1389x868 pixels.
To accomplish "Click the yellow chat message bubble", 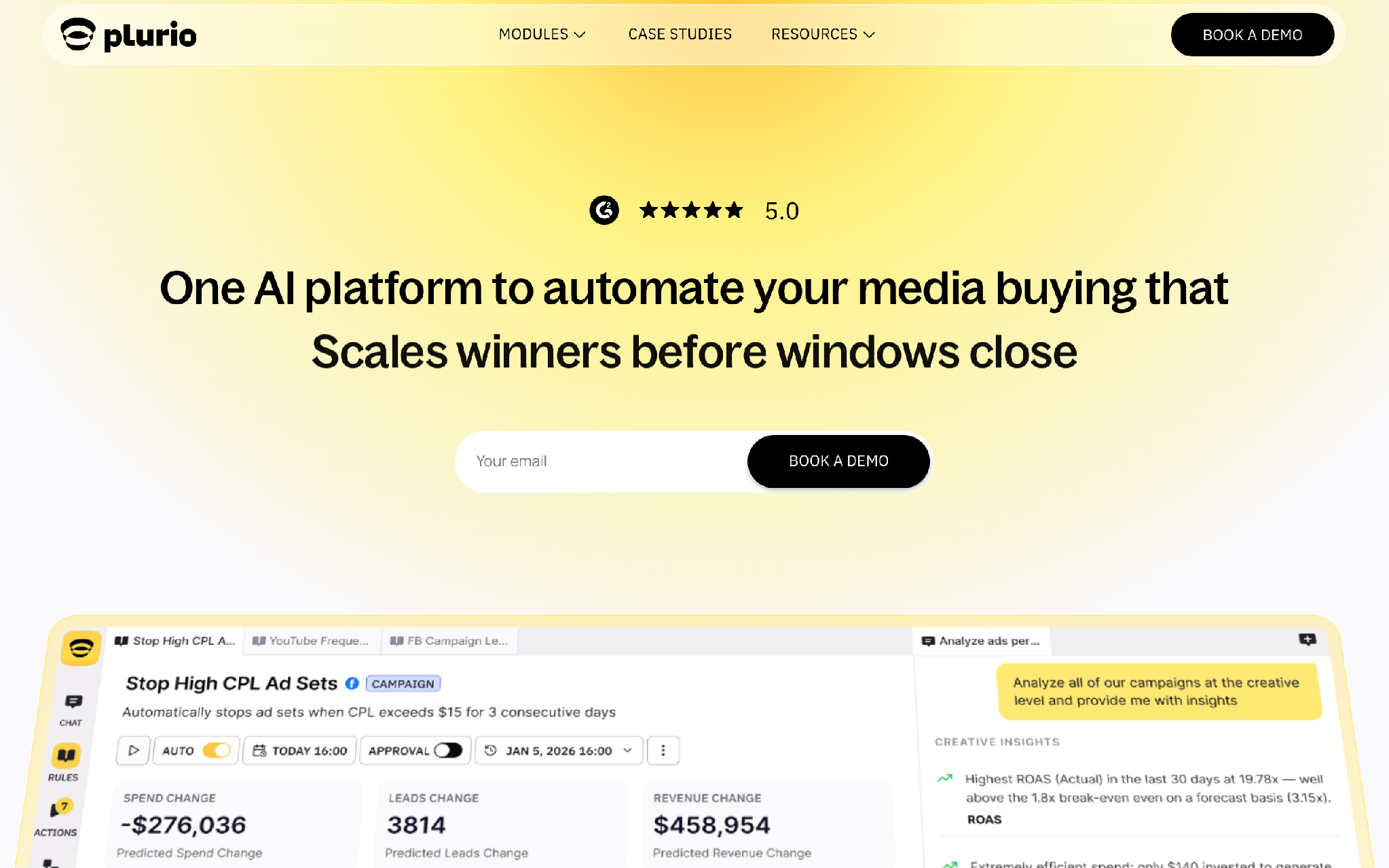I will coord(1159,692).
